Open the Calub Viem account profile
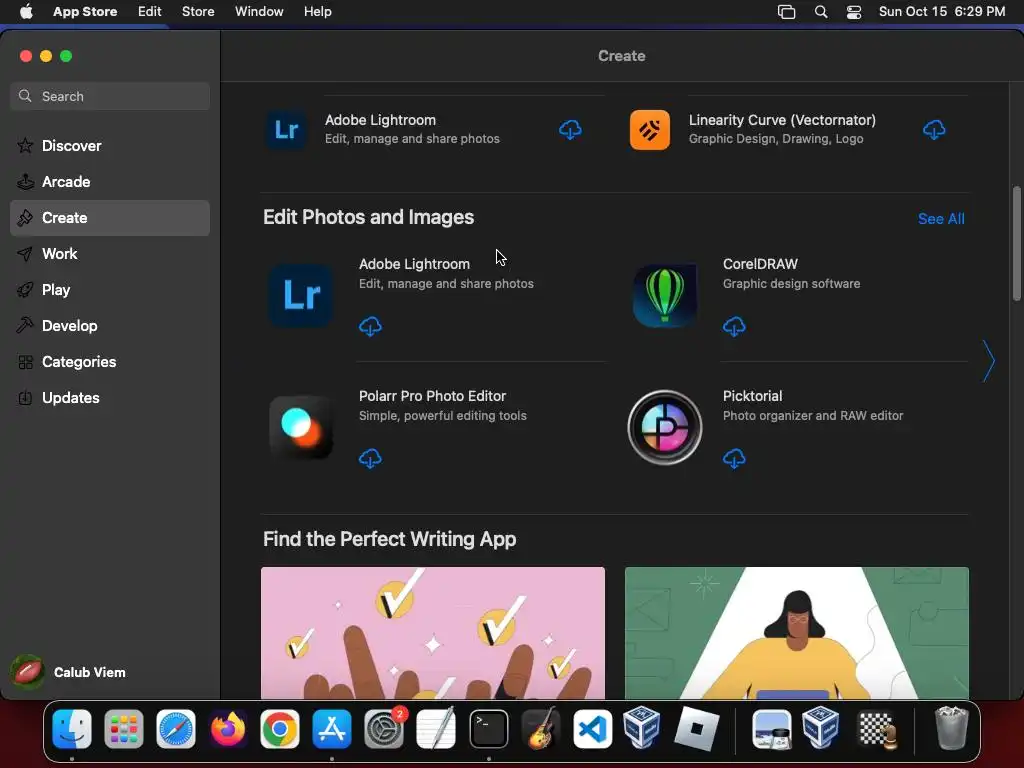1024x768 pixels. tap(68, 672)
